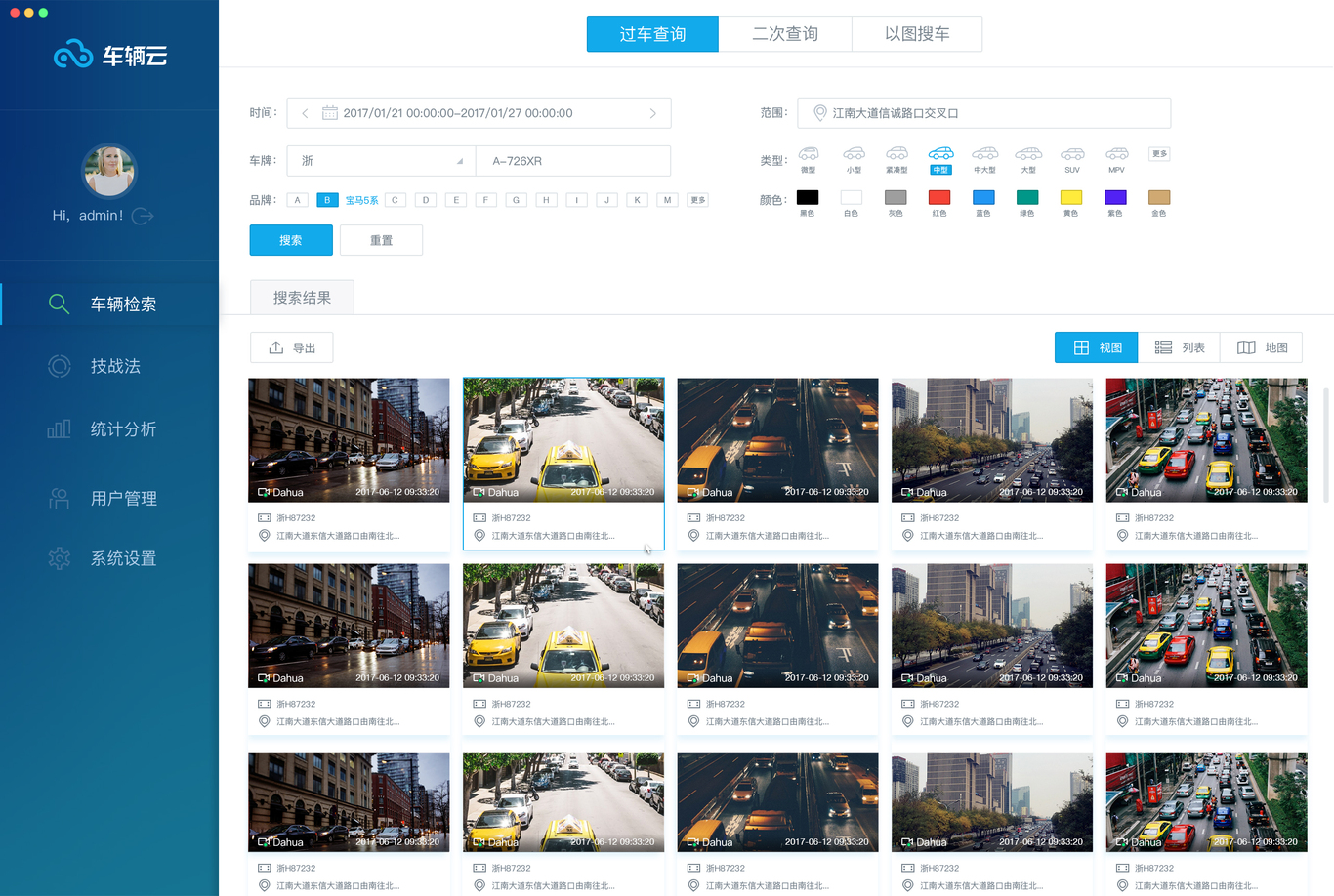The image size is (1334, 896).
Task: Open 系统设置 via its gear icon
Action: tap(59, 558)
